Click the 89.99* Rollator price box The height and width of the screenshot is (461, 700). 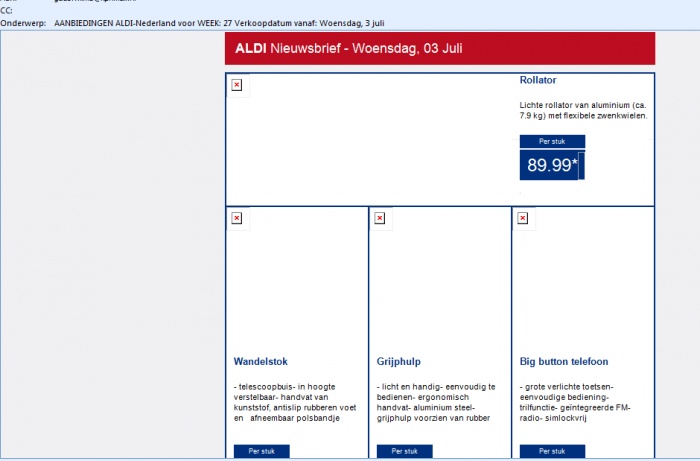[x=552, y=165]
